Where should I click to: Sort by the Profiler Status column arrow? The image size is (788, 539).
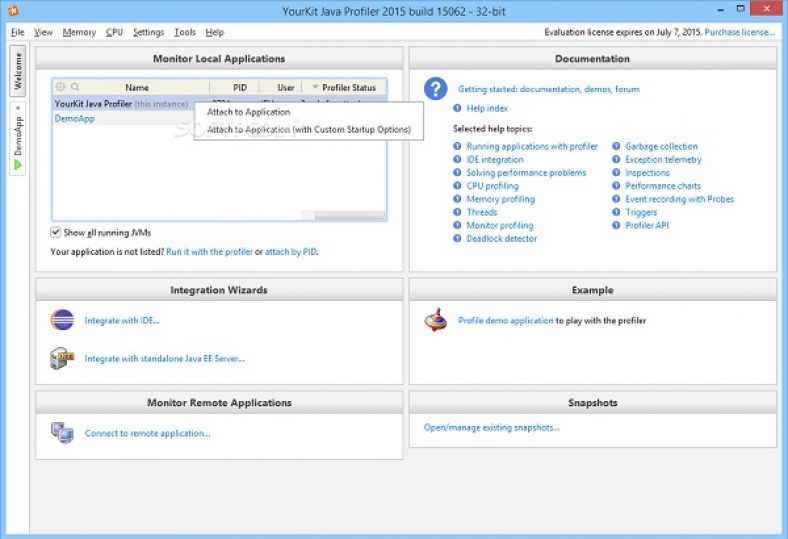click(316, 88)
